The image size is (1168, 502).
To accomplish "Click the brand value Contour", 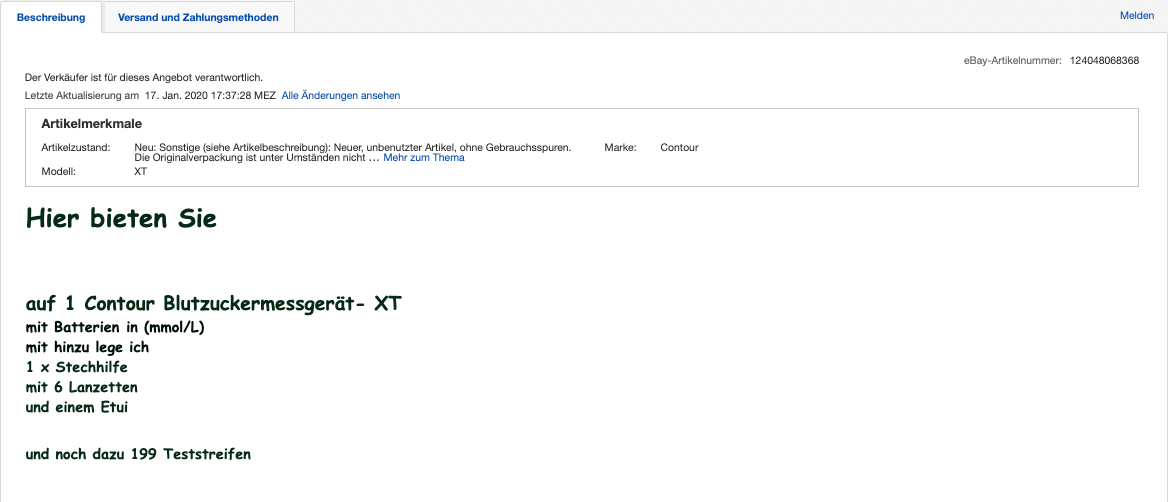I will tap(679, 147).
